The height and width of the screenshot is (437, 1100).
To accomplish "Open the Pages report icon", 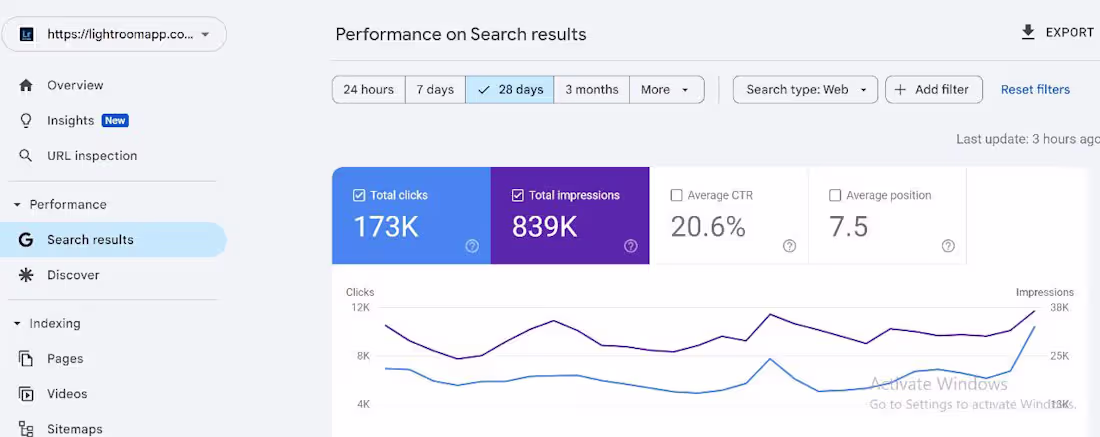I will point(26,358).
